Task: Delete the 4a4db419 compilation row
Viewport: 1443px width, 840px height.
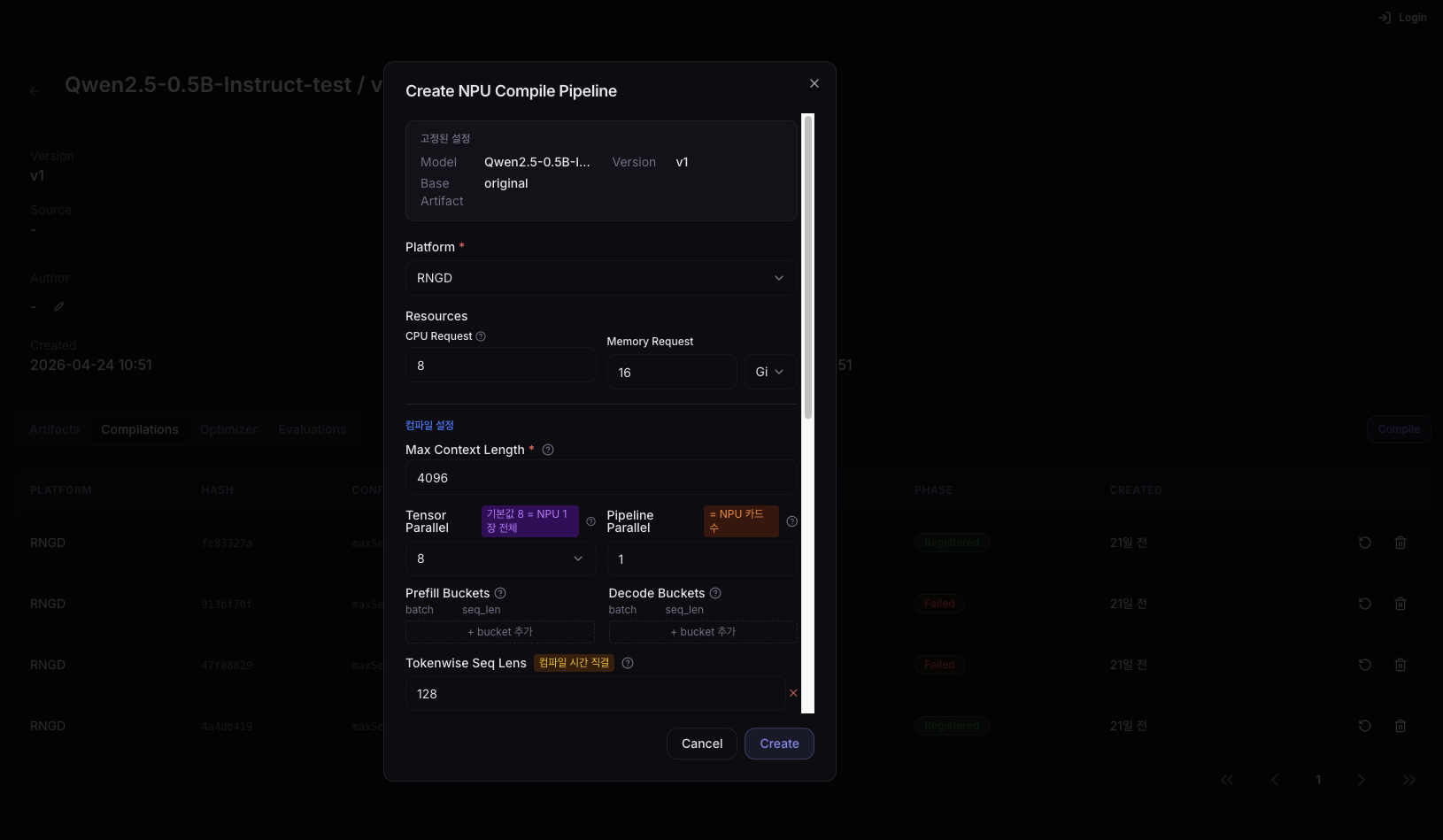Action: pos(1401,726)
